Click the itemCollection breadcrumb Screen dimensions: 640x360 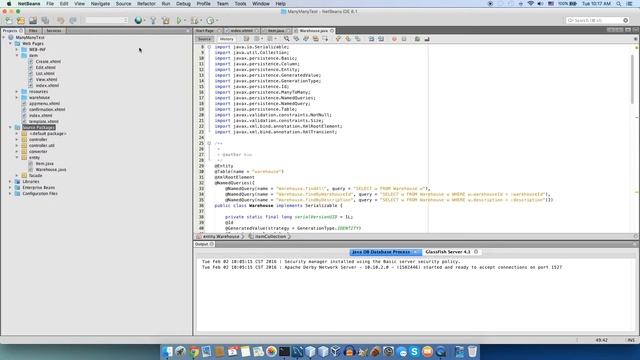(270, 237)
